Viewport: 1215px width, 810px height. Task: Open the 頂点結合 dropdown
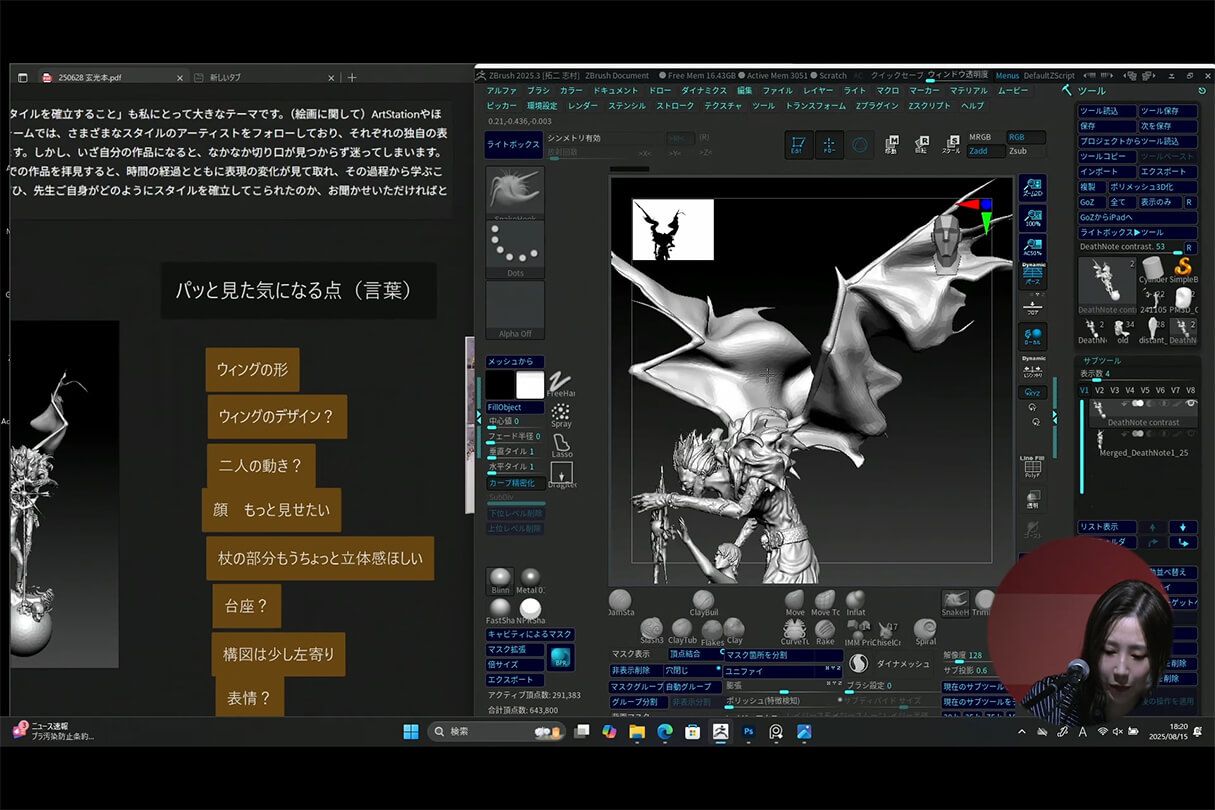point(687,653)
